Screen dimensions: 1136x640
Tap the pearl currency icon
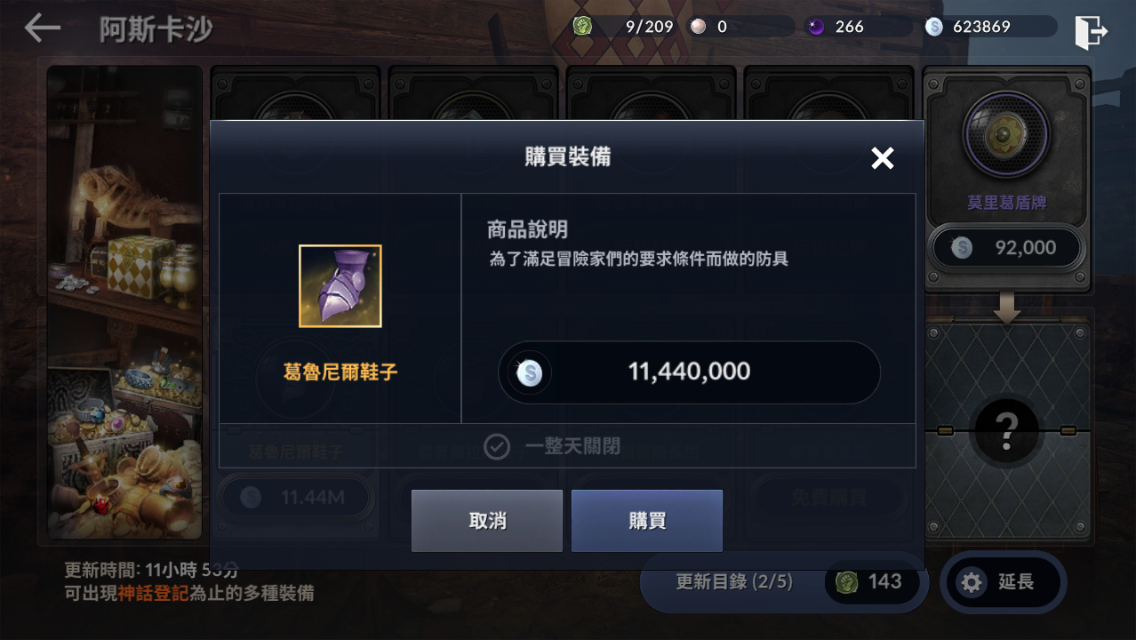point(698,27)
